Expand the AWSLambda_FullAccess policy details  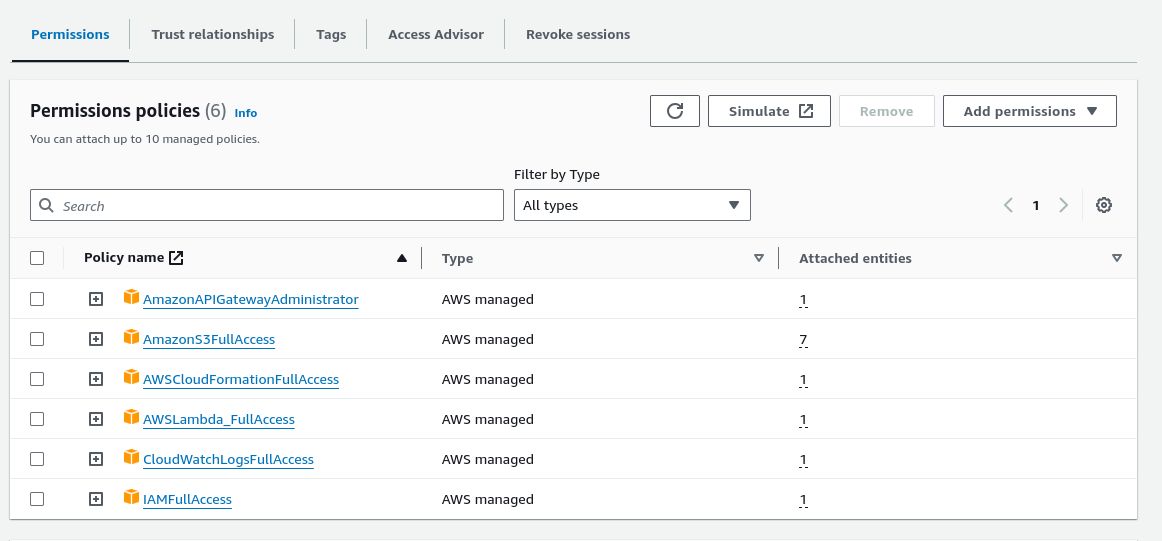(96, 419)
